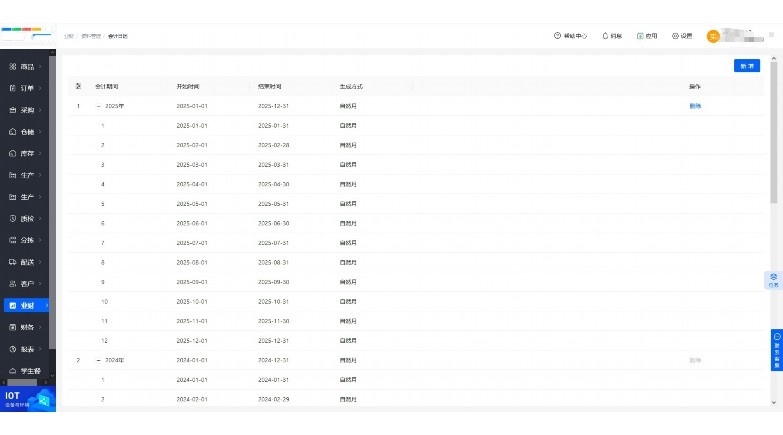Click the main vertical scrollbar thumb
The height and width of the screenshot is (435, 783).
click(774, 132)
